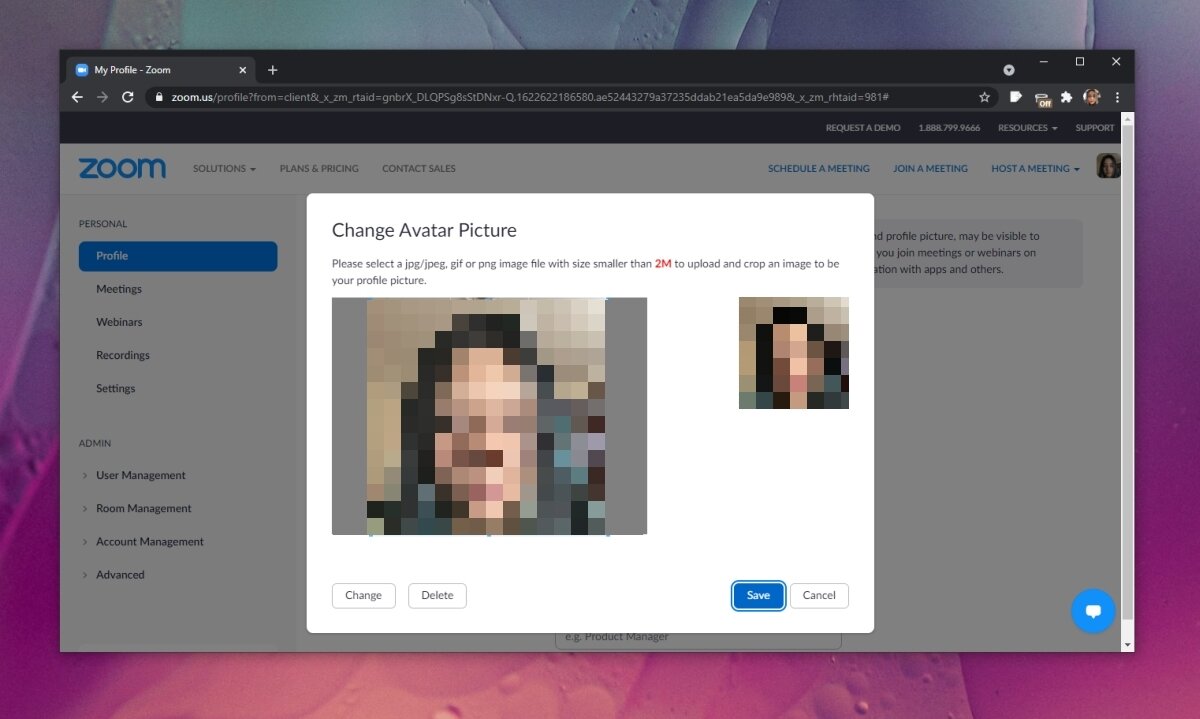The height and width of the screenshot is (719, 1200).
Task: Save the new avatar picture
Action: click(757, 595)
